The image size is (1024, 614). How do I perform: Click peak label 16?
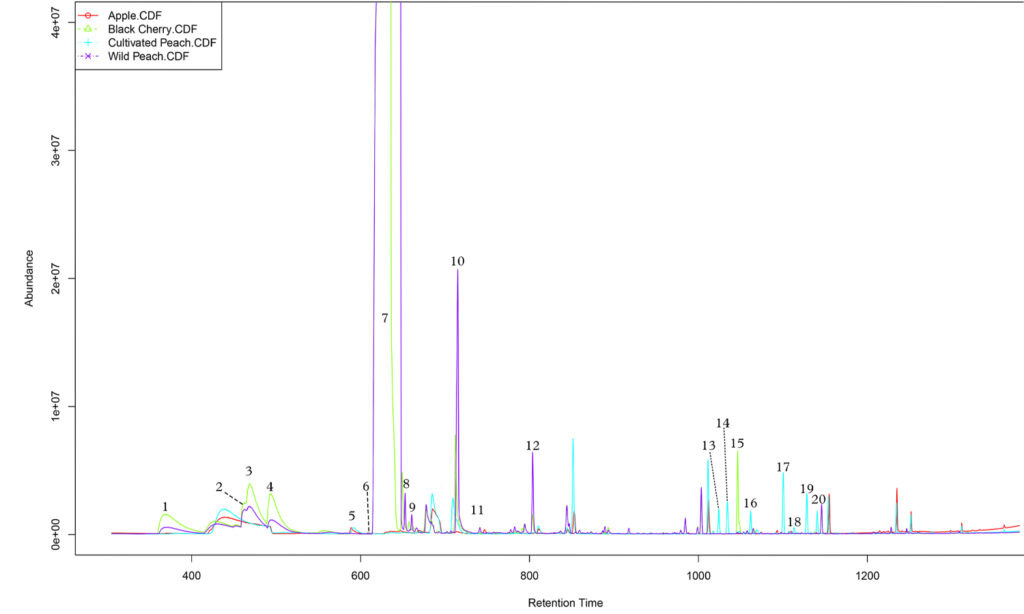pos(750,503)
